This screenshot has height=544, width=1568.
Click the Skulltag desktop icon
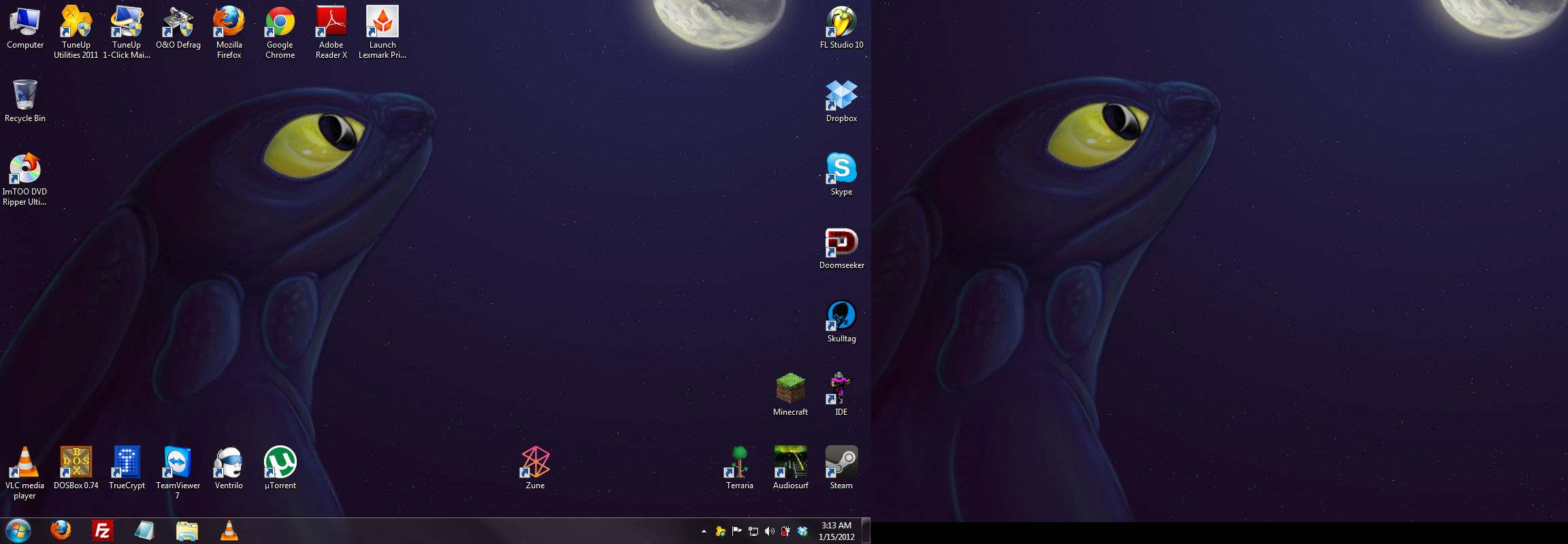coord(841,316)
